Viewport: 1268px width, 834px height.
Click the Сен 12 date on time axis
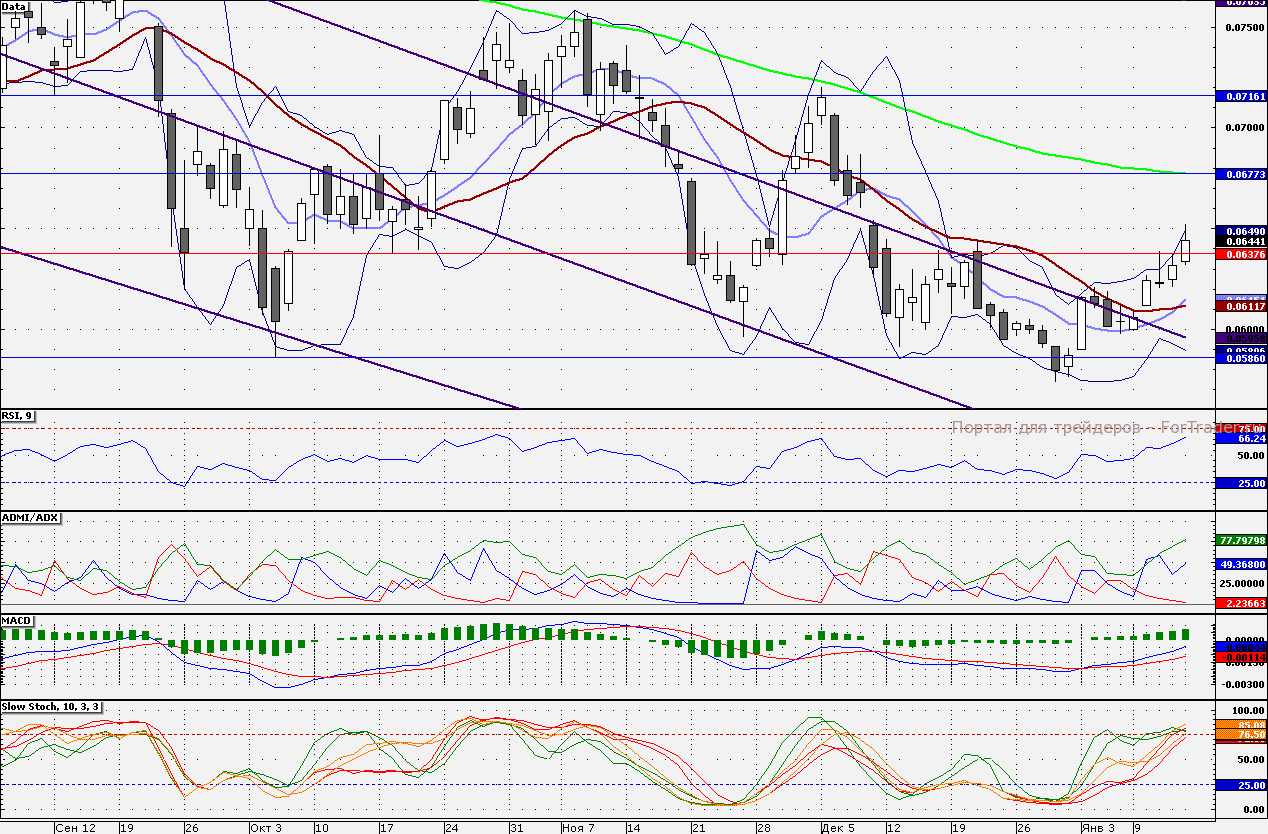(75, 828)
